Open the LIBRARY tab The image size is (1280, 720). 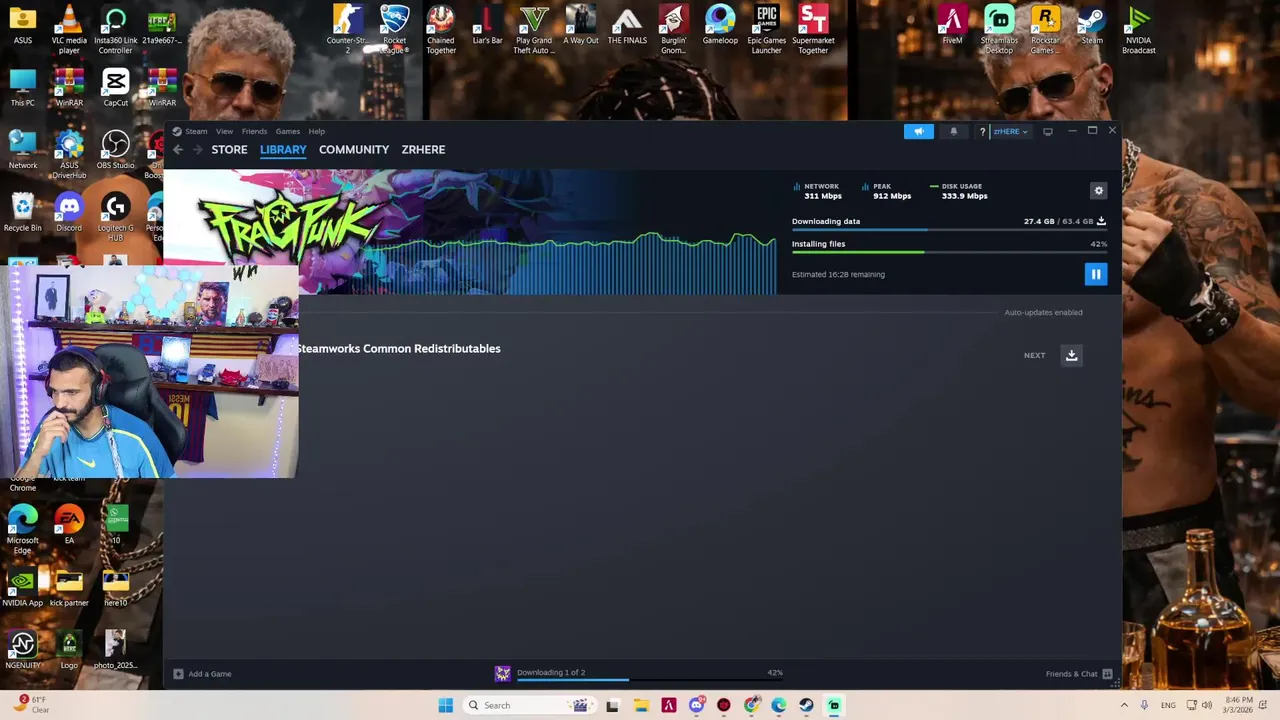[283, 150]
